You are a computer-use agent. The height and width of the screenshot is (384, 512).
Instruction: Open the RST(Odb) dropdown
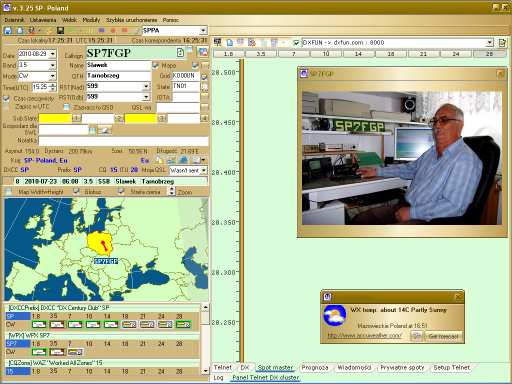[x=146, y=97]
